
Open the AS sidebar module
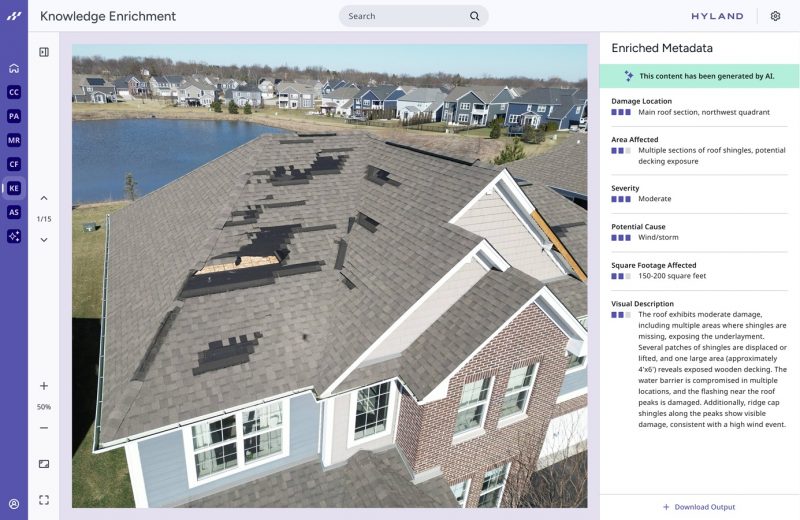pos(14,212)
